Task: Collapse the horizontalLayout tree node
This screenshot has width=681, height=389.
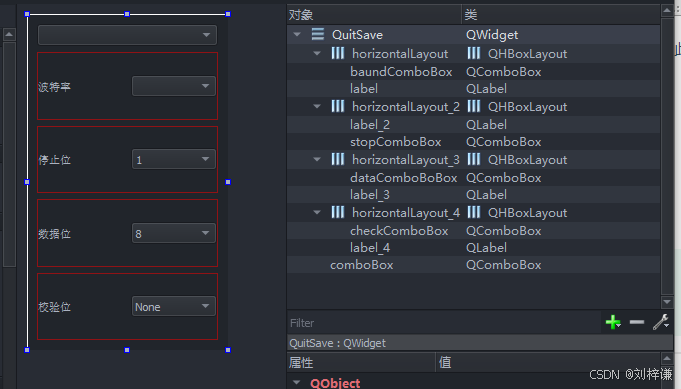Action: pyautogui.click(x=317, y=53)
